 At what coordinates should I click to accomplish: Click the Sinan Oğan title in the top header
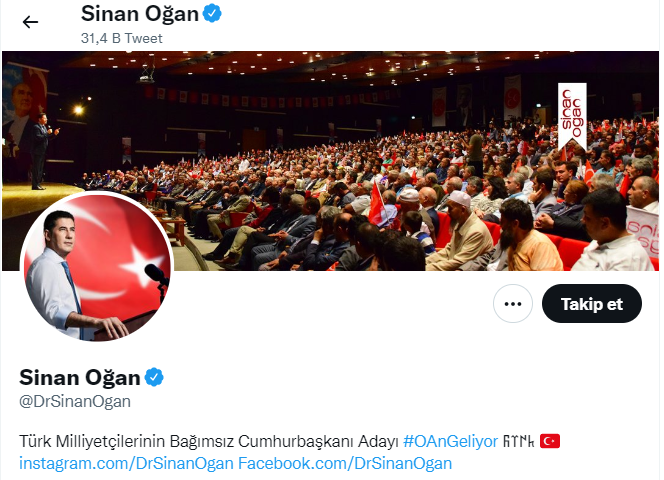[x=140, y=14]
